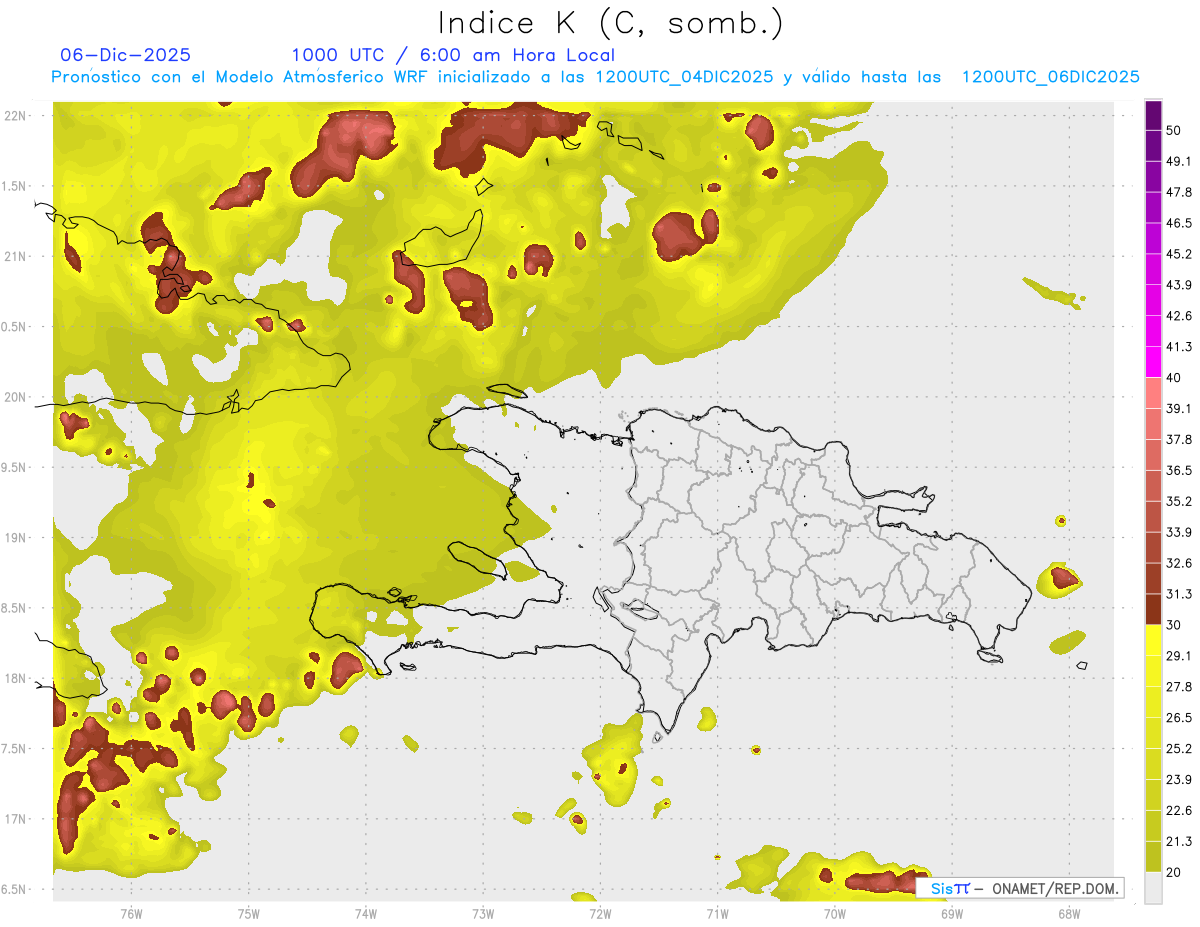Click the dark brown 31.3 color bar segment

1153,609
